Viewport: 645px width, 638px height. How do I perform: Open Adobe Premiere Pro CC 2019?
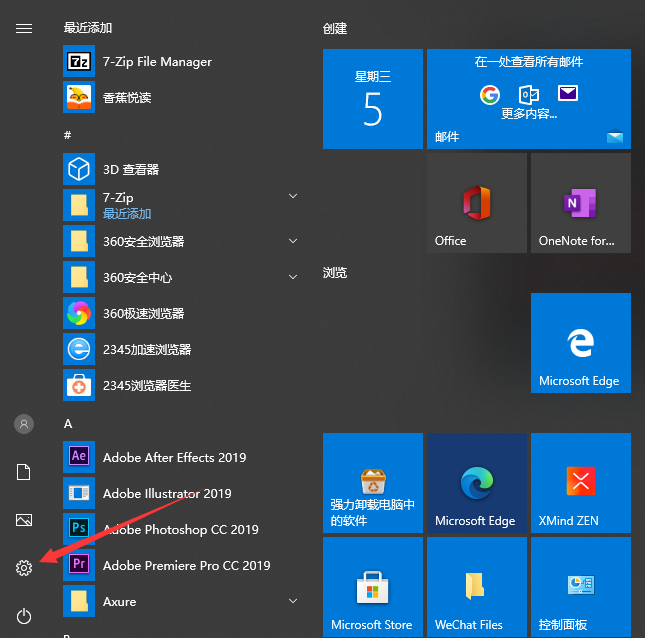pos(186,565)
